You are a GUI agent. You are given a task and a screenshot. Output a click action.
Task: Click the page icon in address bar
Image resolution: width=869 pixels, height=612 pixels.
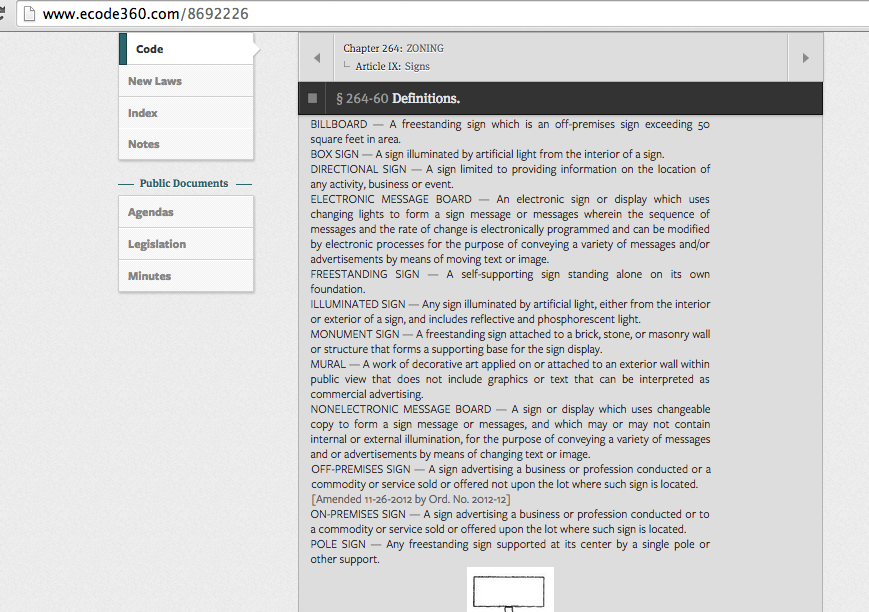[29, 13]
